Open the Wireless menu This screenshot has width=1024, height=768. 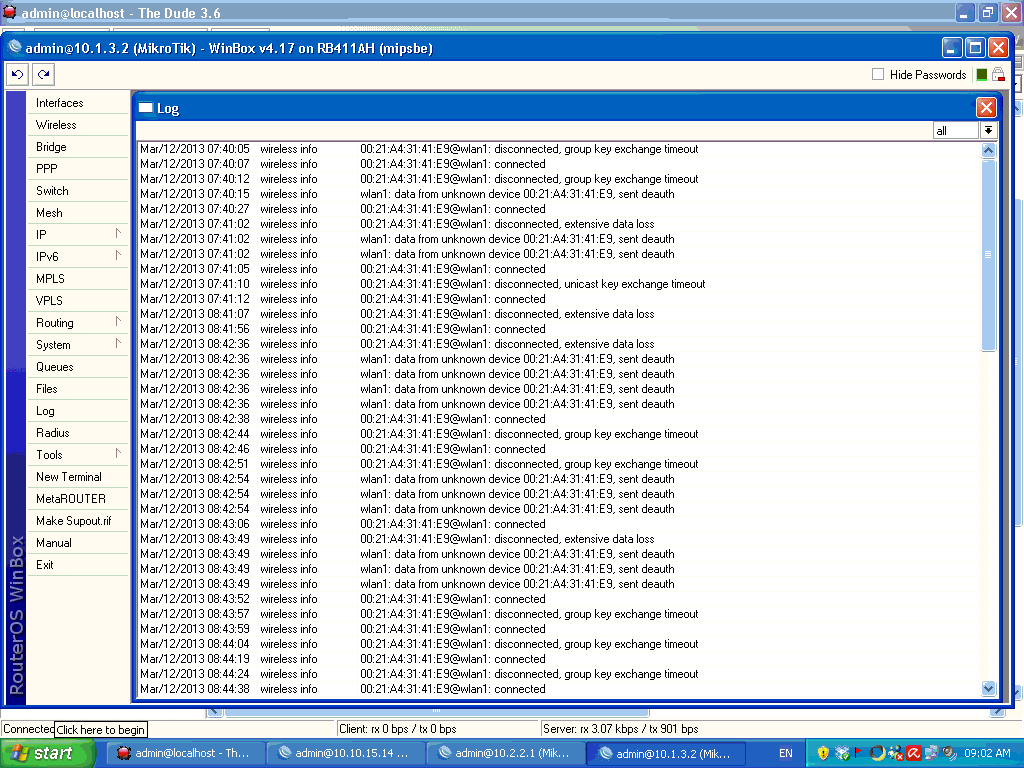[78, 125]
